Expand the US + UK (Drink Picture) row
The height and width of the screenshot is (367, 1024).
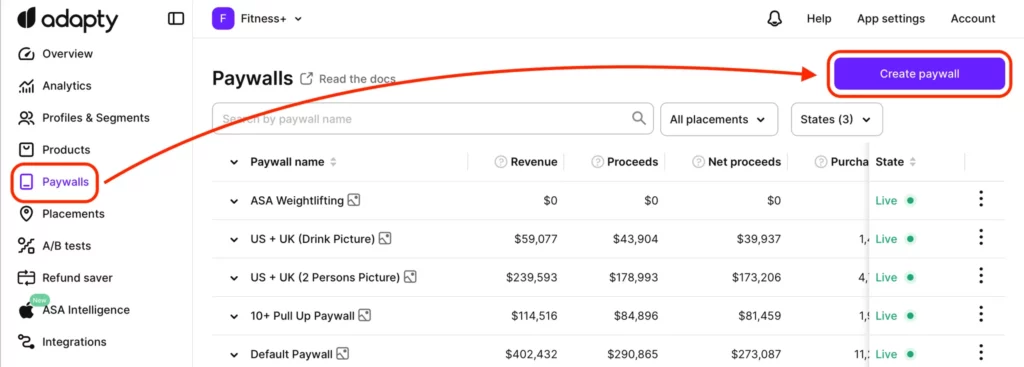(234, 240)
